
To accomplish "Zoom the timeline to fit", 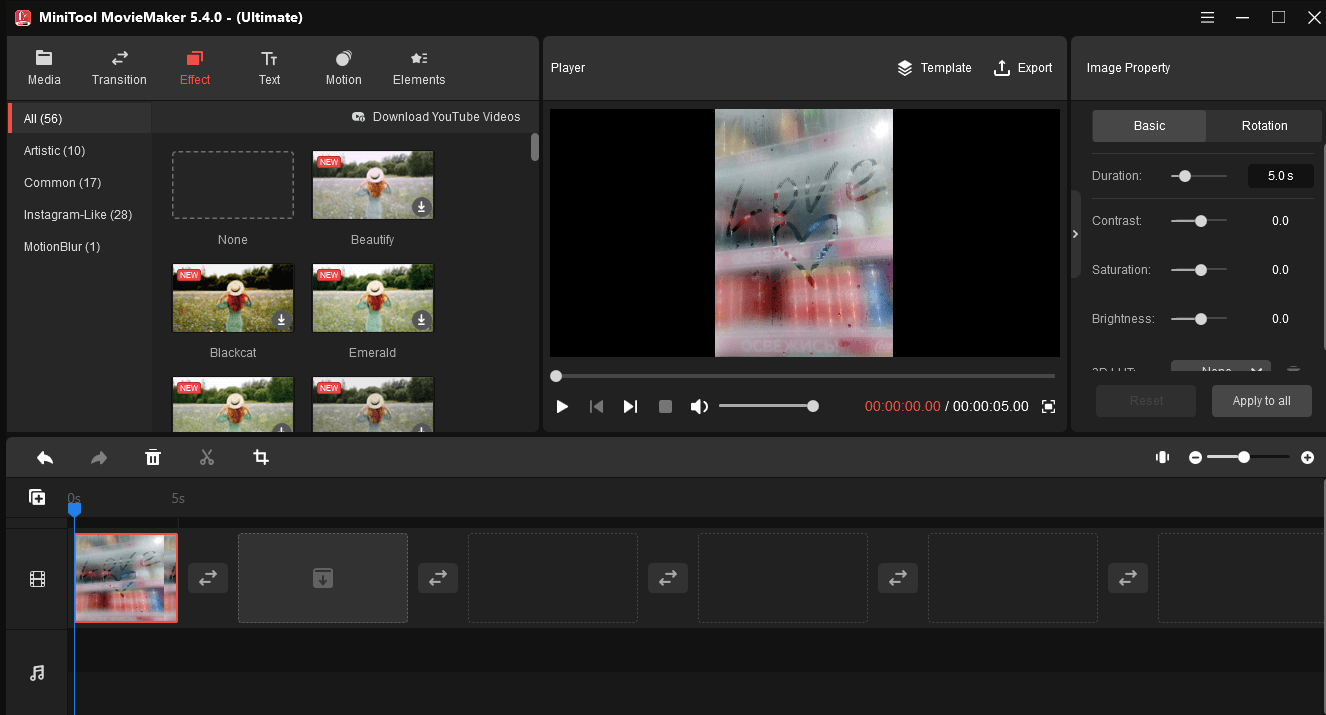I will pyautogui.click(x=1162, y=457).
